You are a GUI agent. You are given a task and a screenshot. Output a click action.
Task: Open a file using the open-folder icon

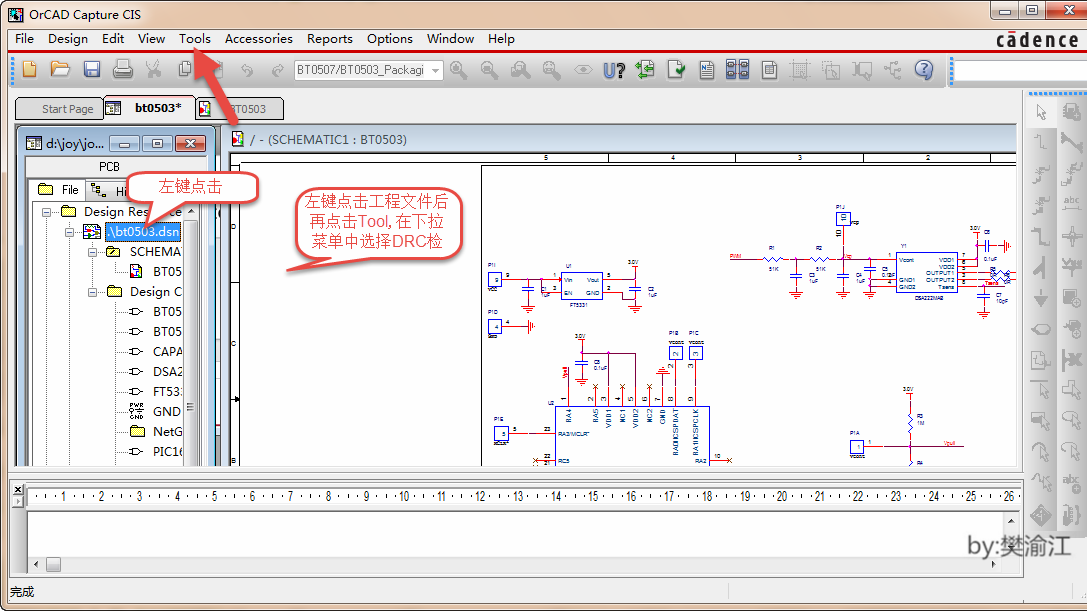click(60, 69)
